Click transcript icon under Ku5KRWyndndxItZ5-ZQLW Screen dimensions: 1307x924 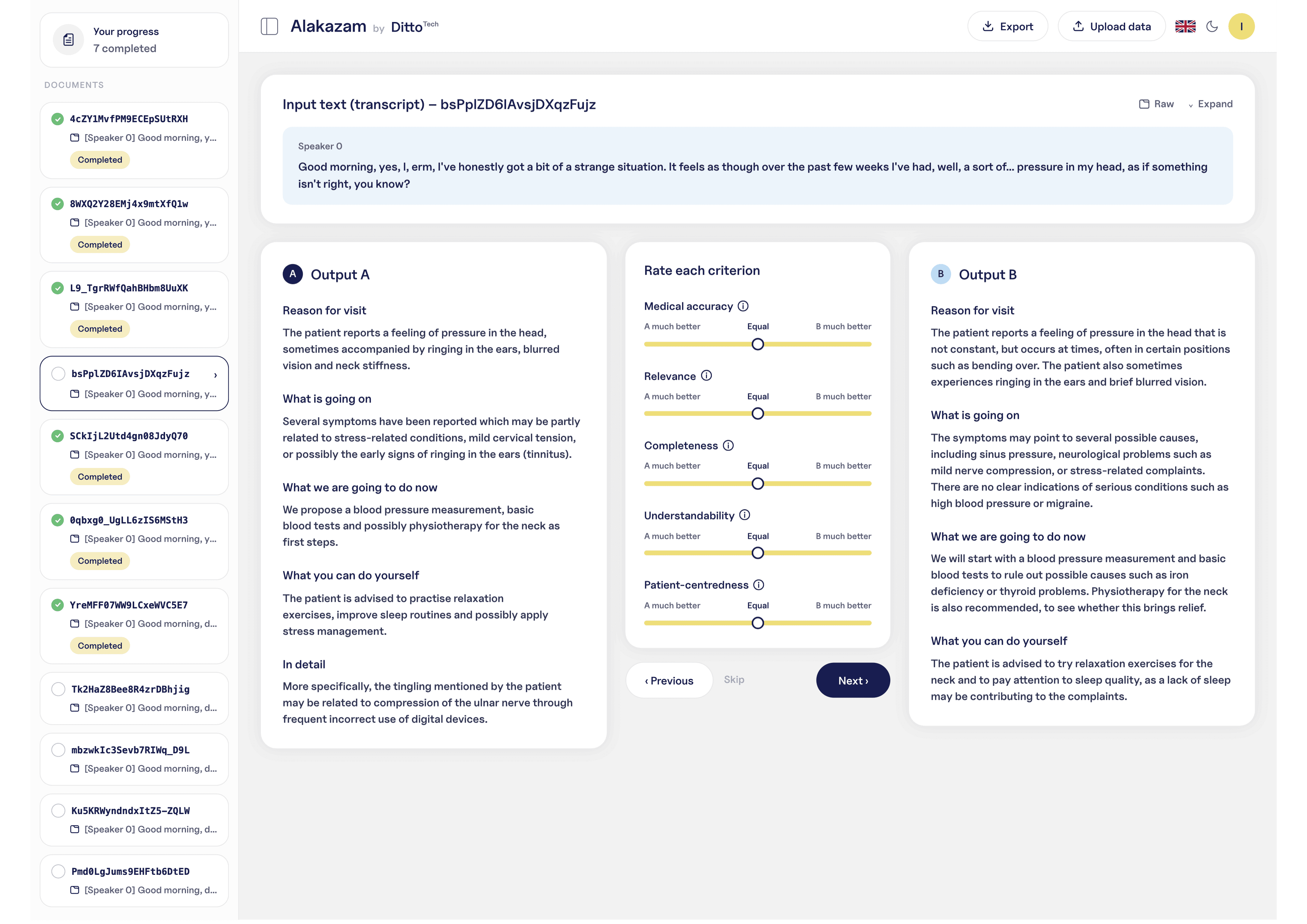click(x=75, y=830)
